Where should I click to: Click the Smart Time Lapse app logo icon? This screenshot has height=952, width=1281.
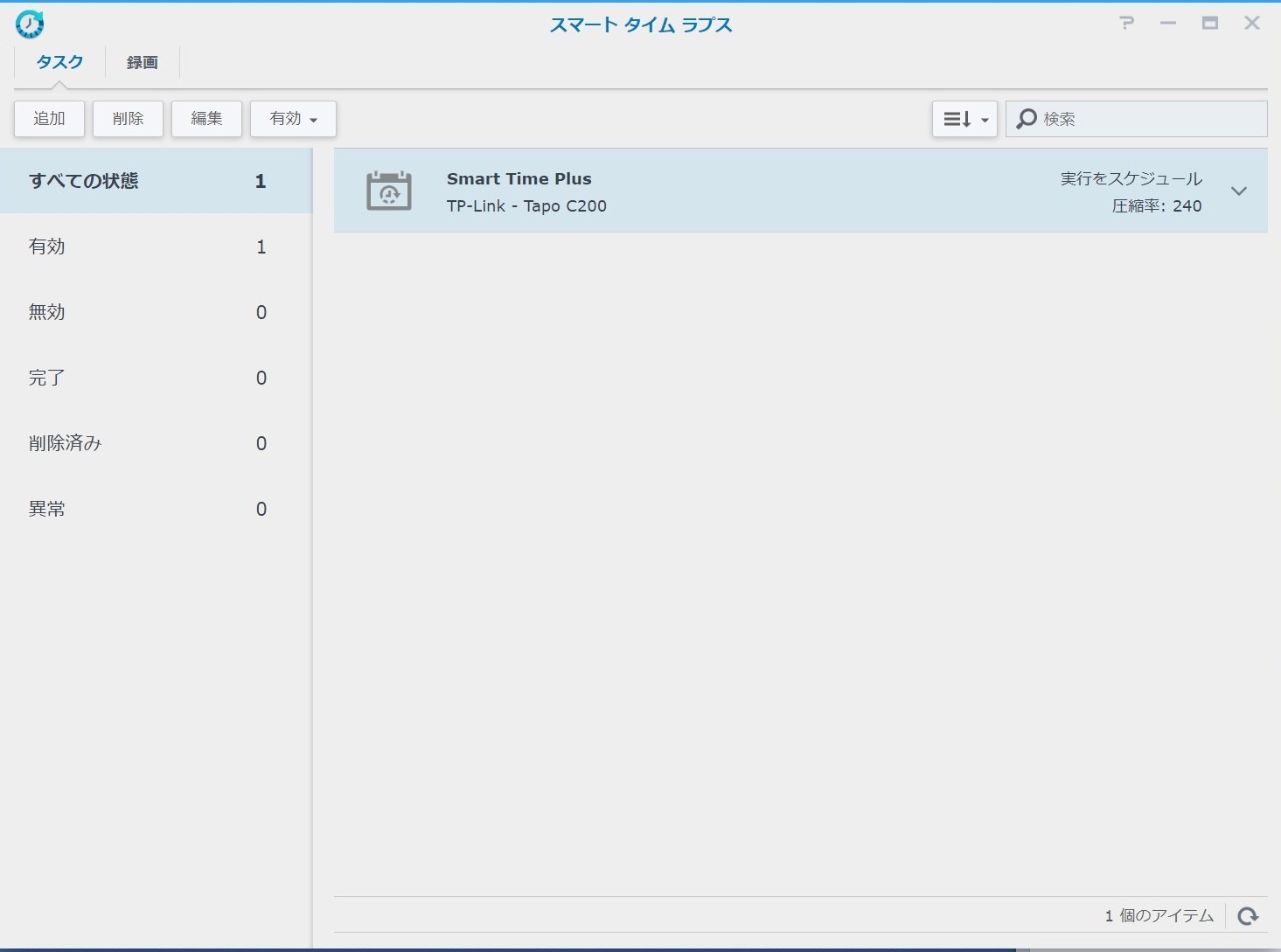click(x=30, y=24)
